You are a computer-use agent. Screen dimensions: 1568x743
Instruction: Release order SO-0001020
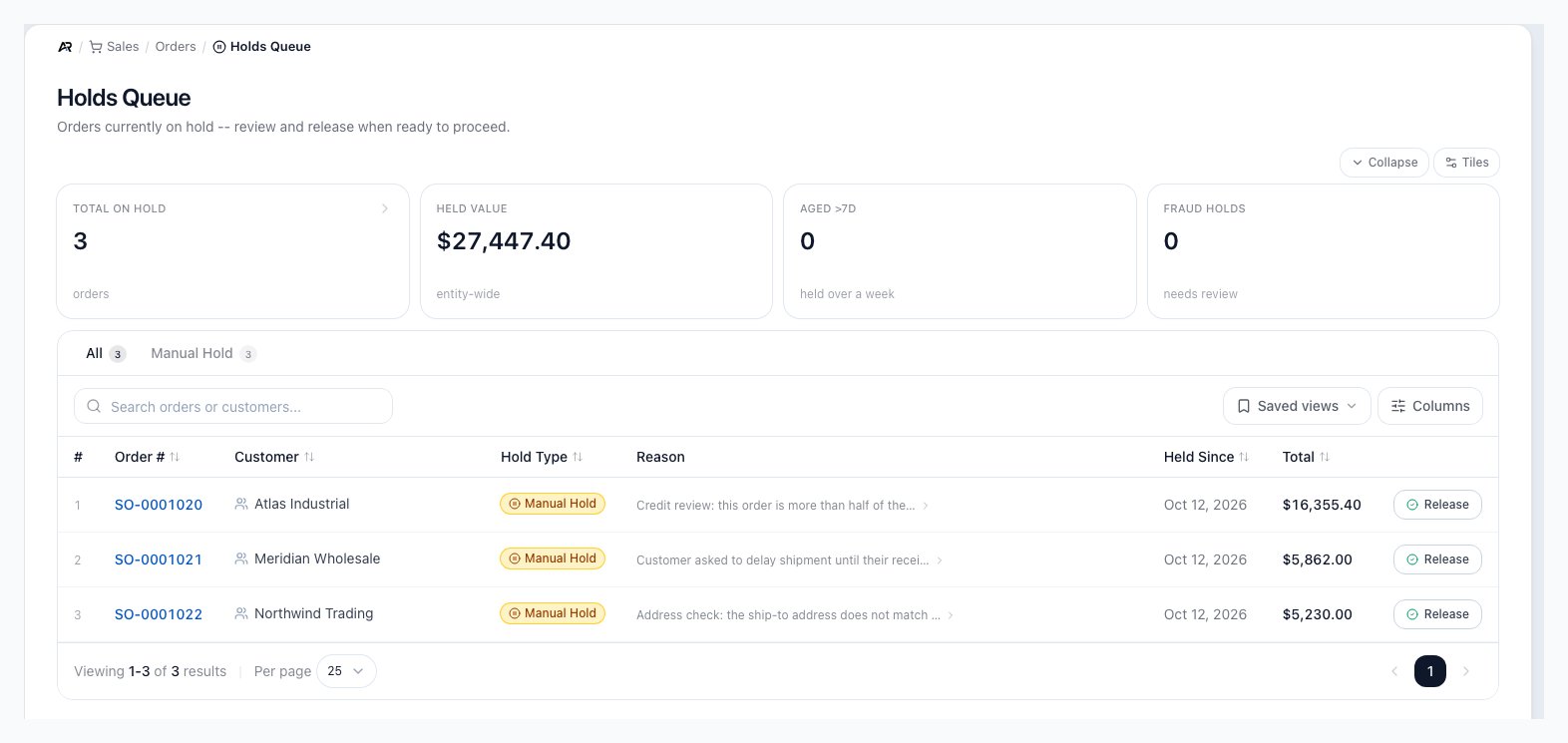[x=1437, y=505]
